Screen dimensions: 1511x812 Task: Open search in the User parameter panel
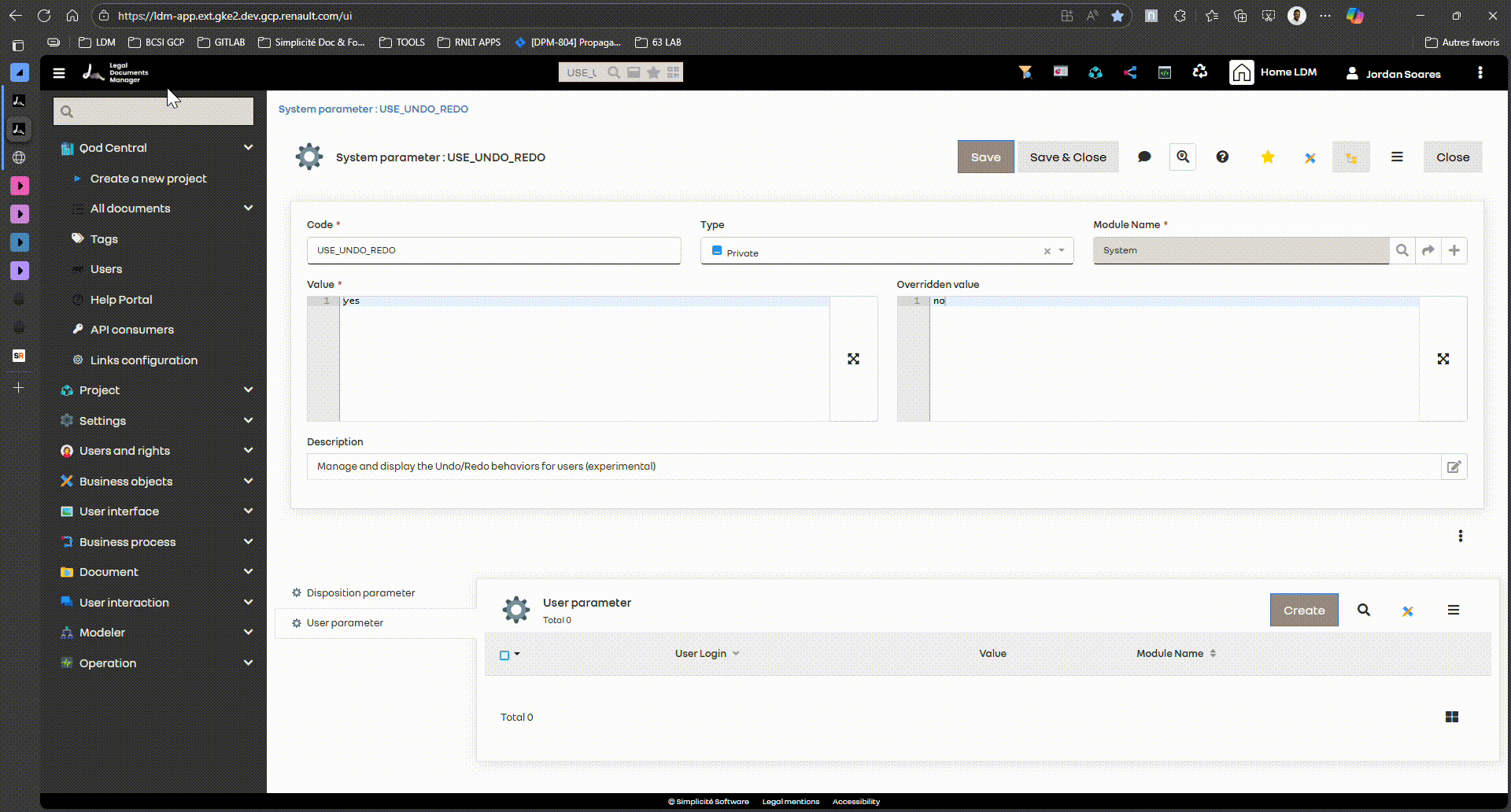pyautogui.click(x=1364, y=610)
